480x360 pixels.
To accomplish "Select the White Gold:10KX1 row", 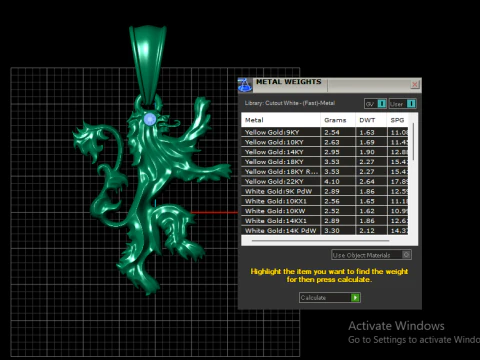I will pos(324,201).
